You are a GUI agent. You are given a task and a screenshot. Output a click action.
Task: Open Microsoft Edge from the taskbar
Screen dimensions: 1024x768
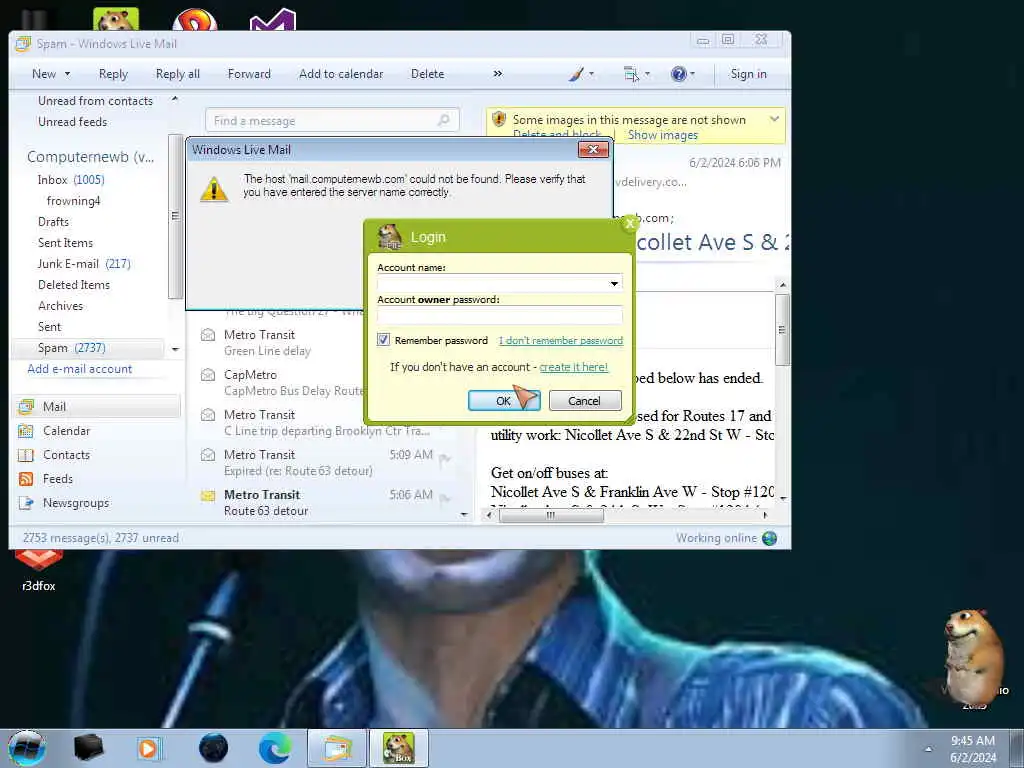(x=275, y=748)
